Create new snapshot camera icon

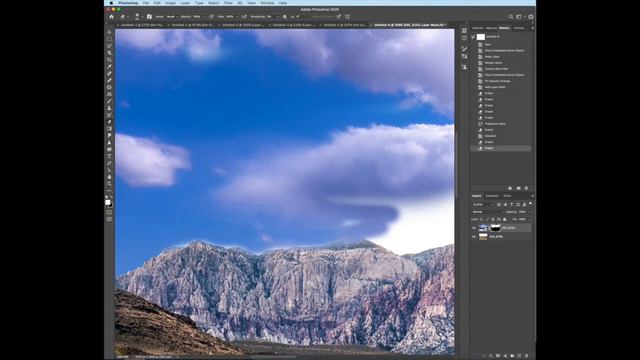[518, 188]
